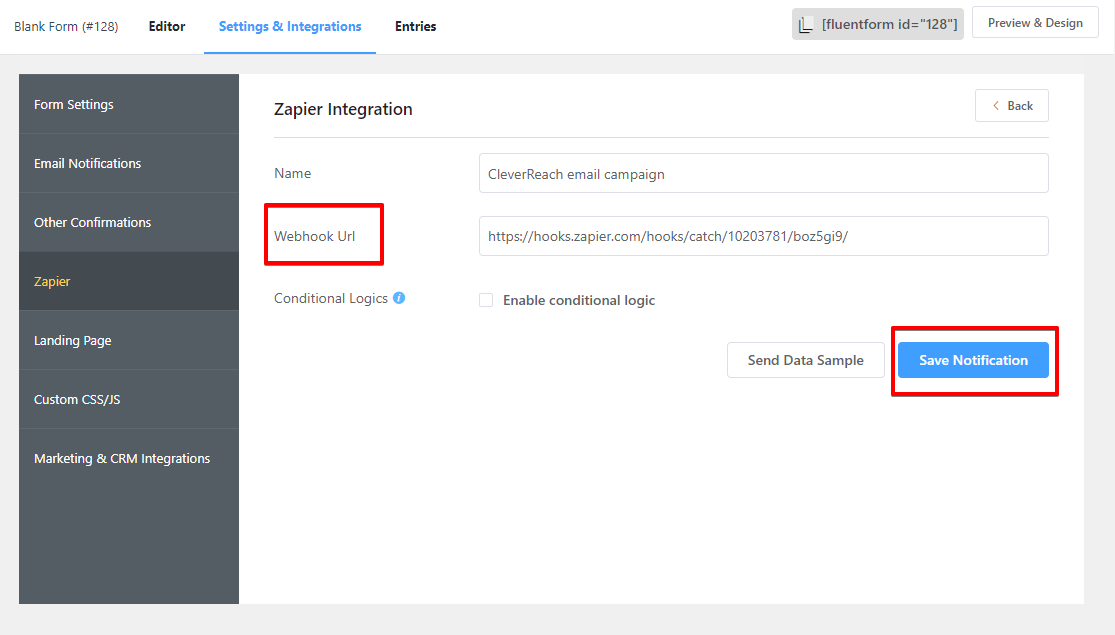Select Other Confirmations sidebar item
This screenshot has height=635, width=1115.
[129, 222]
